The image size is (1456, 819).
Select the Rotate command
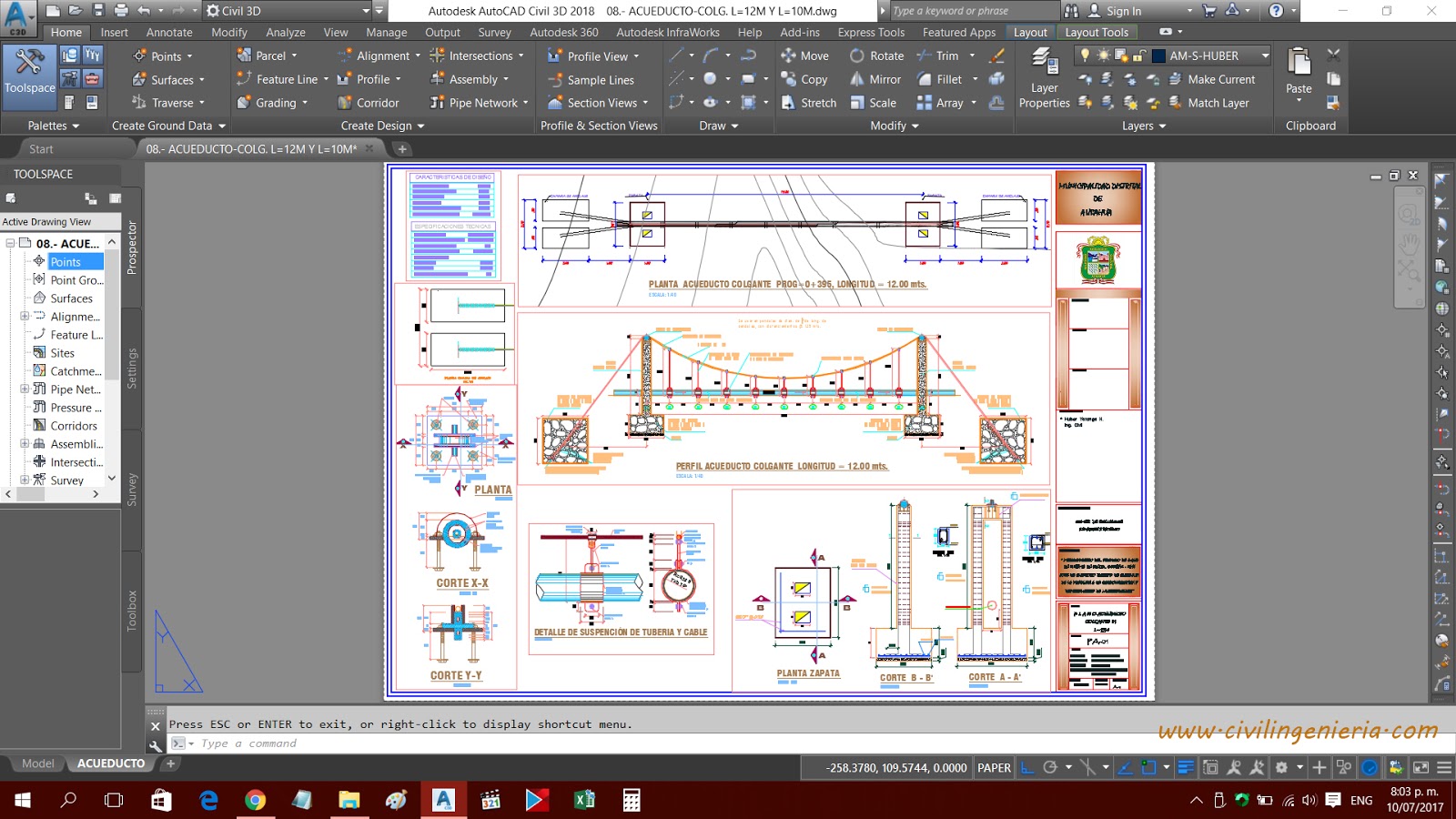(877, 56)
